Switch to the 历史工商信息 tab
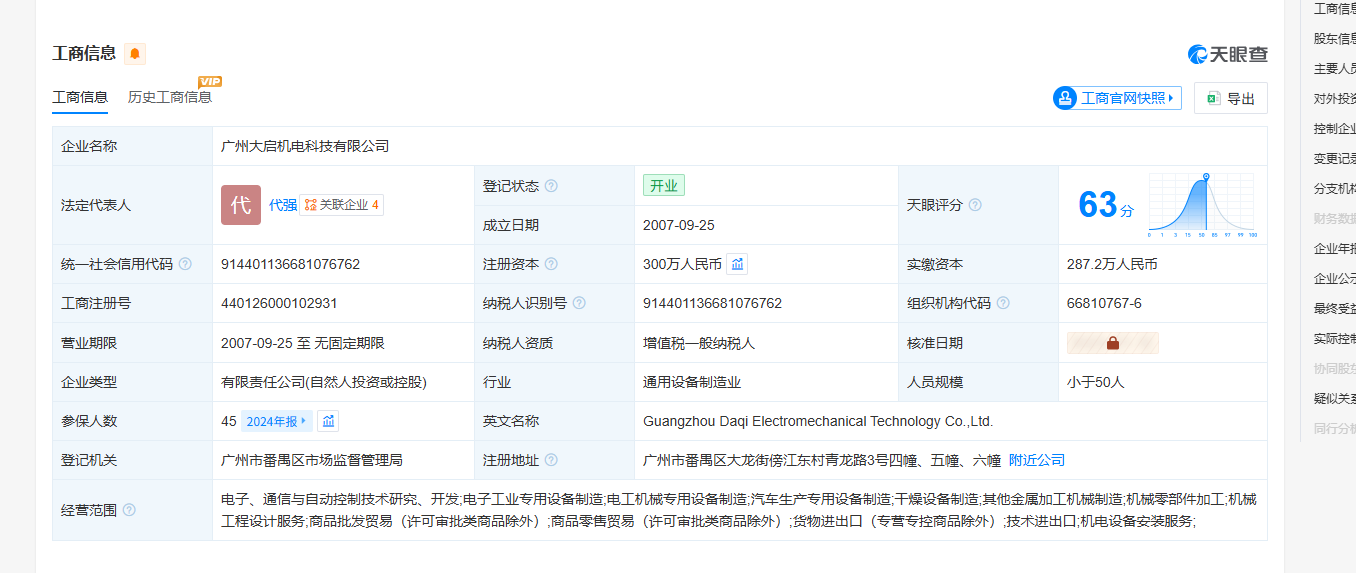The image size is (1356, 573). click(170, 97)
